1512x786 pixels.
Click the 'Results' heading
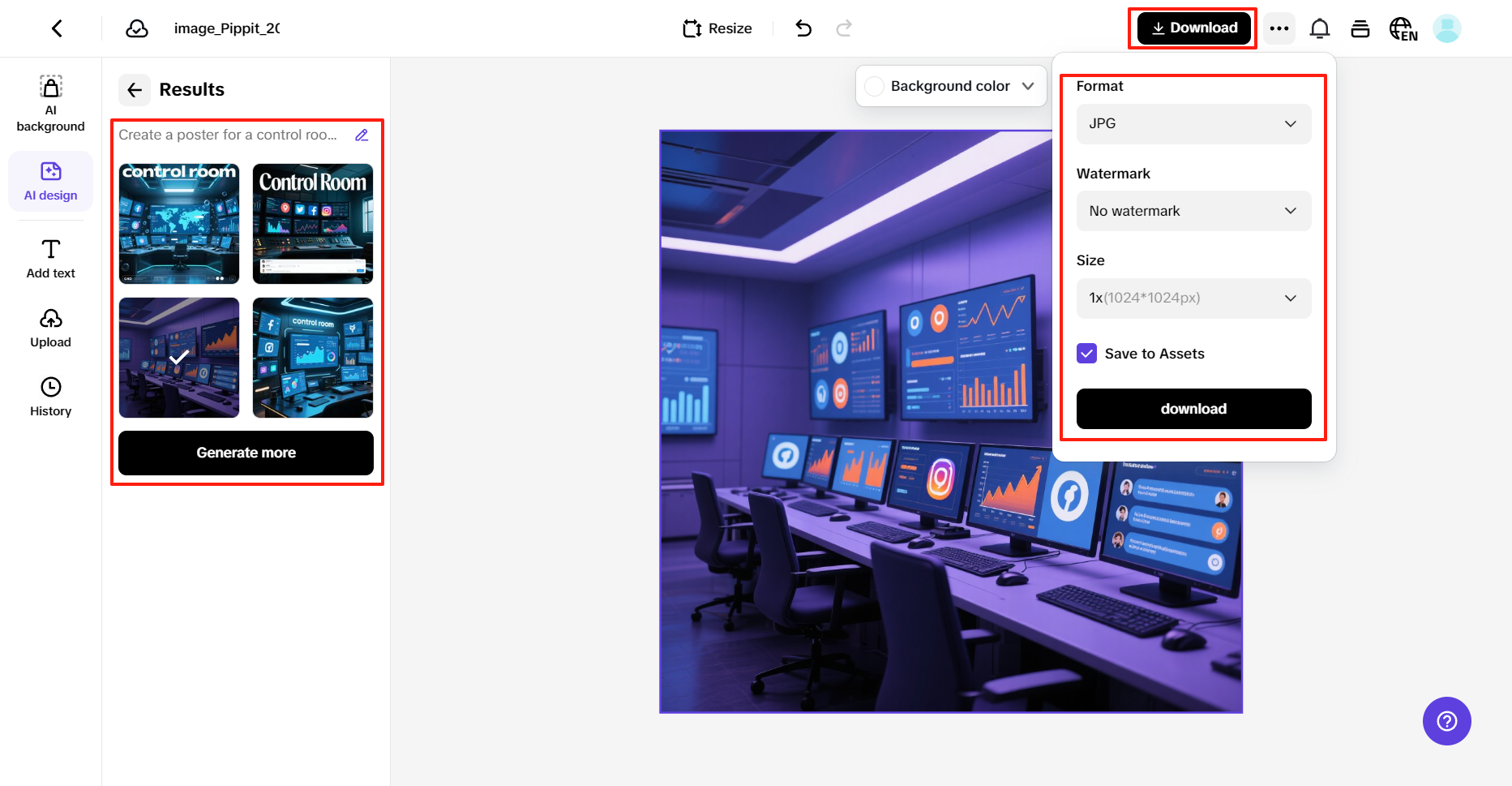192,89
